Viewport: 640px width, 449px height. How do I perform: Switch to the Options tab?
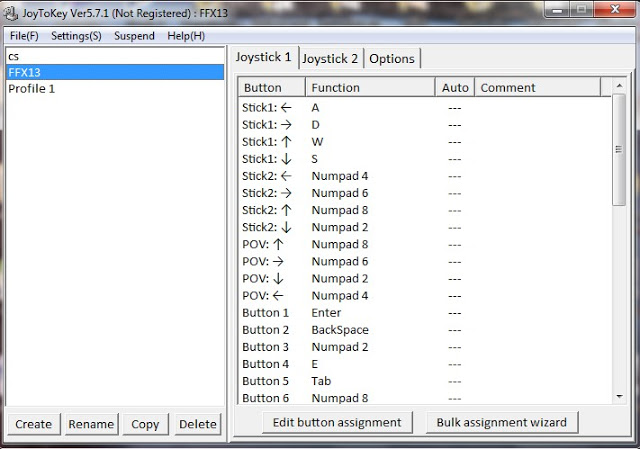(x=392, y=58)
